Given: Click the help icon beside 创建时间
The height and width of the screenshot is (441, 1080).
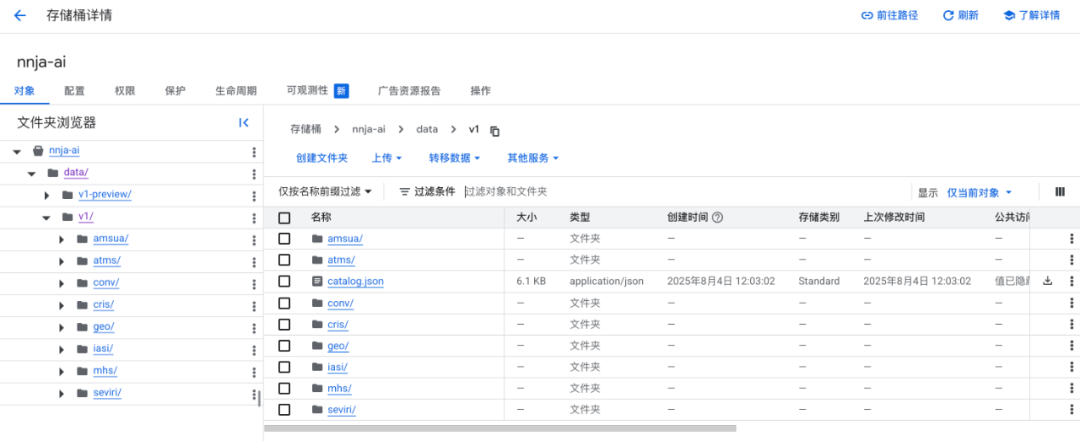Looking at the screenshot, I should coord(717,217).
